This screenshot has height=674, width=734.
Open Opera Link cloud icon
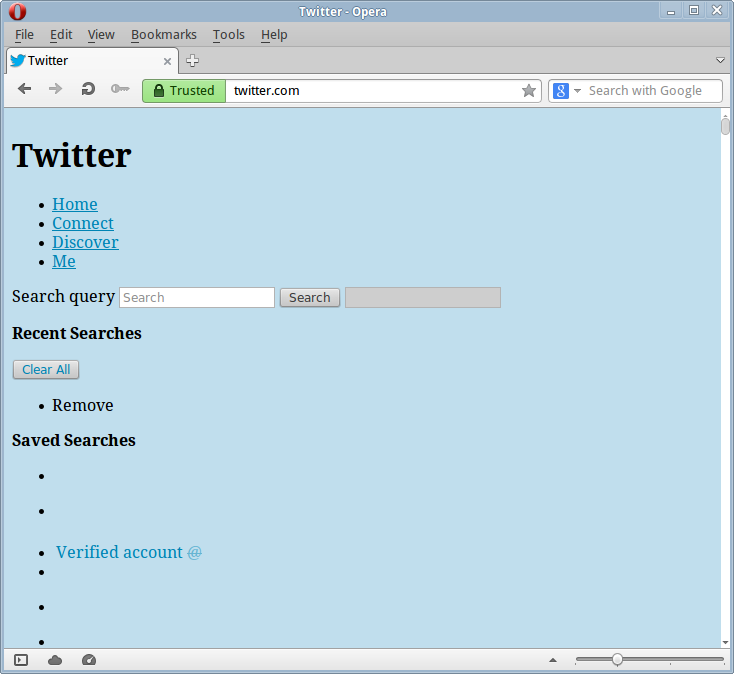(55, 660)
